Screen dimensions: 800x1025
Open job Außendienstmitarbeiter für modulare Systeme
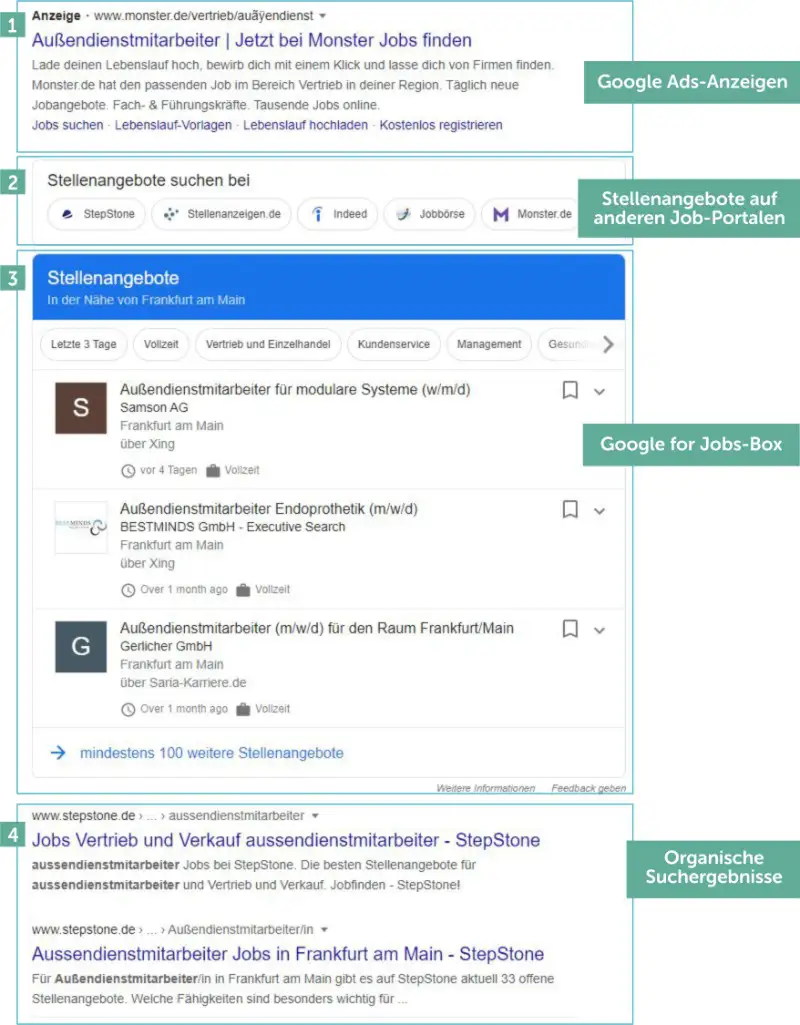tap(295, 390)
